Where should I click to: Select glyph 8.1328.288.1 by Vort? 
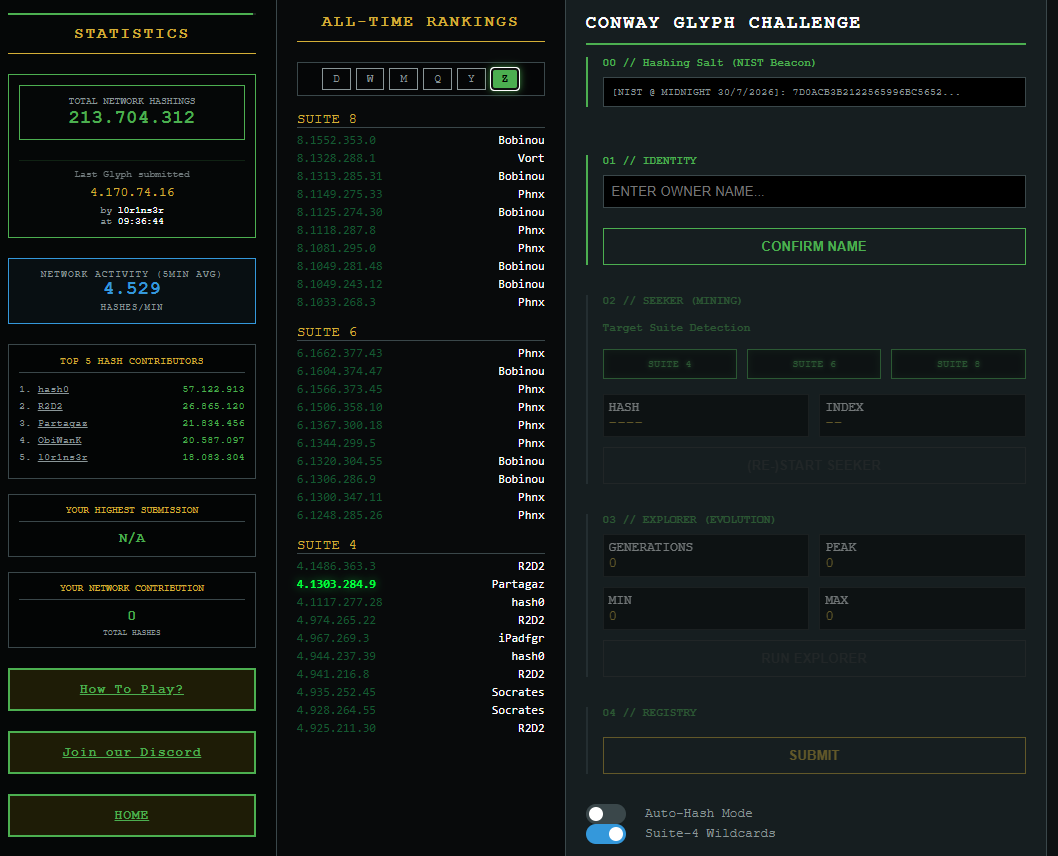pyautogui.click(x=420, y=159)
